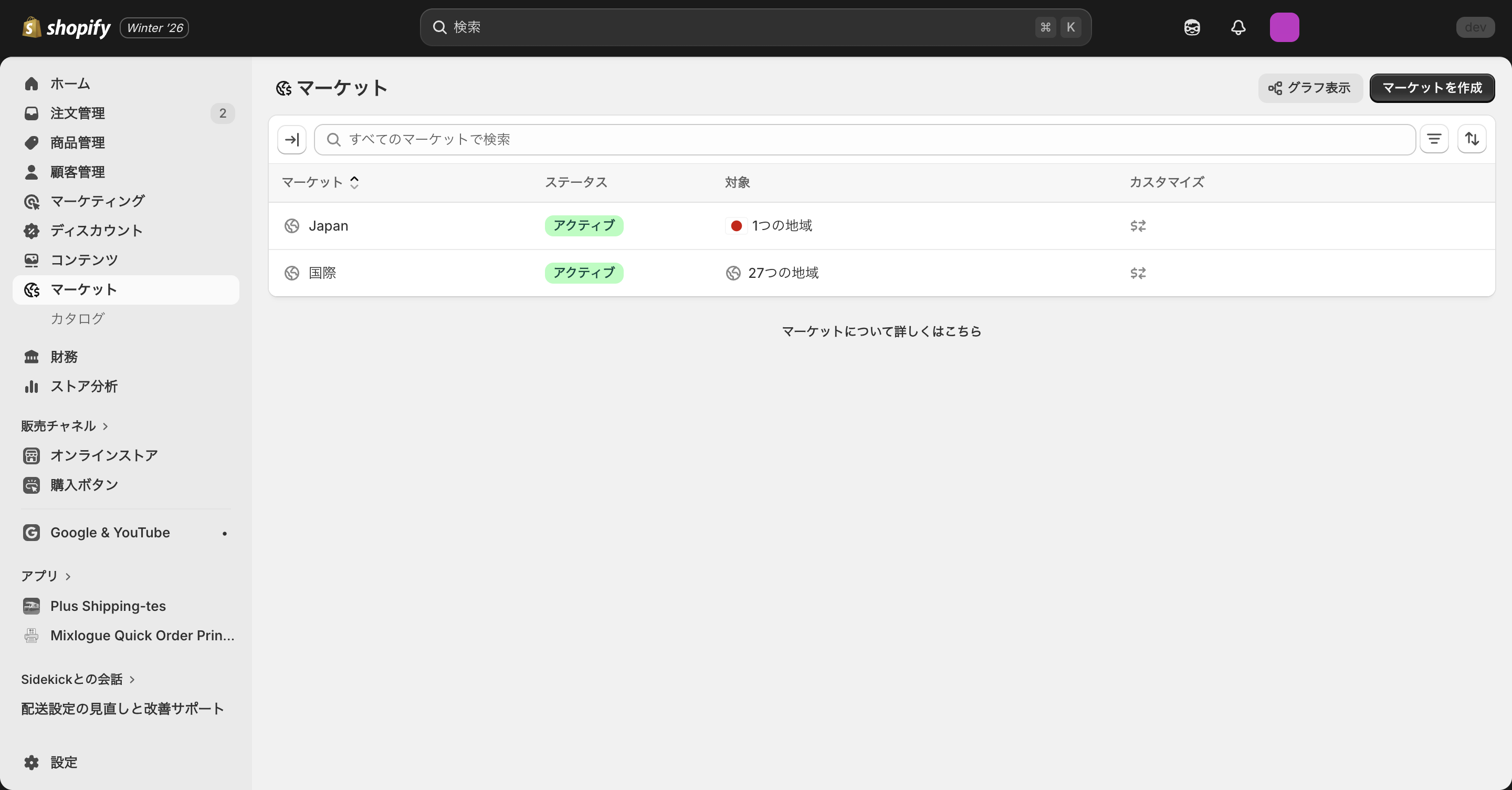Image resolution: width=1512 pixels, height=790 pixels.
Task: Open the notifications bell
Action: [x=1238, y=27]
